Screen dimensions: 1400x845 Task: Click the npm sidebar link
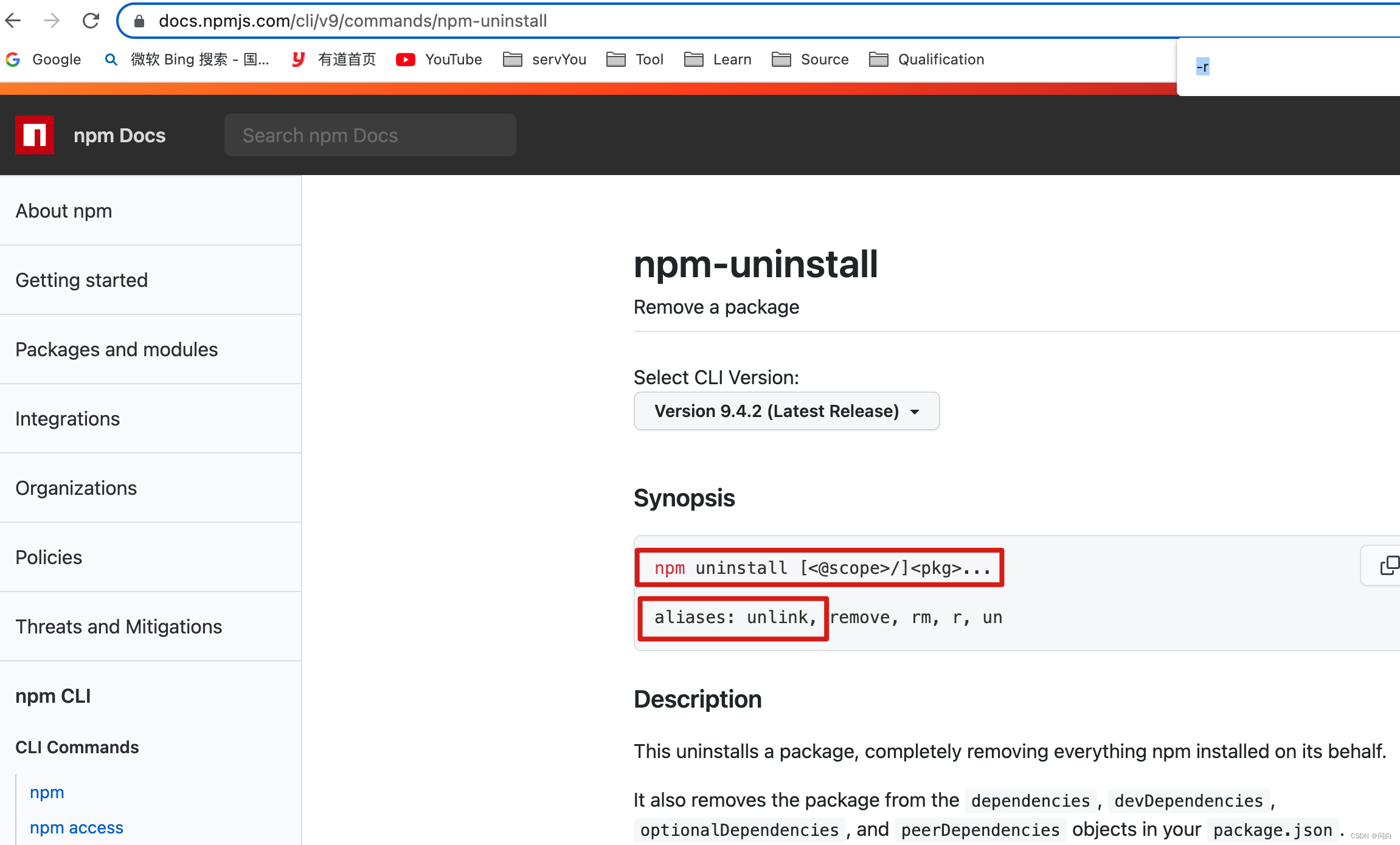(48, 792)
